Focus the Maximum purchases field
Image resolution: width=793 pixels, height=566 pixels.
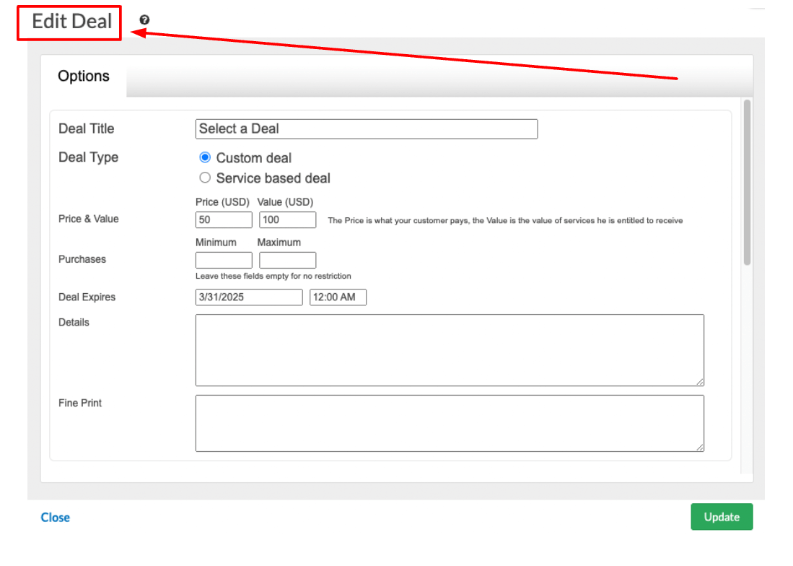pyautogui.click(x=288, y=260)
